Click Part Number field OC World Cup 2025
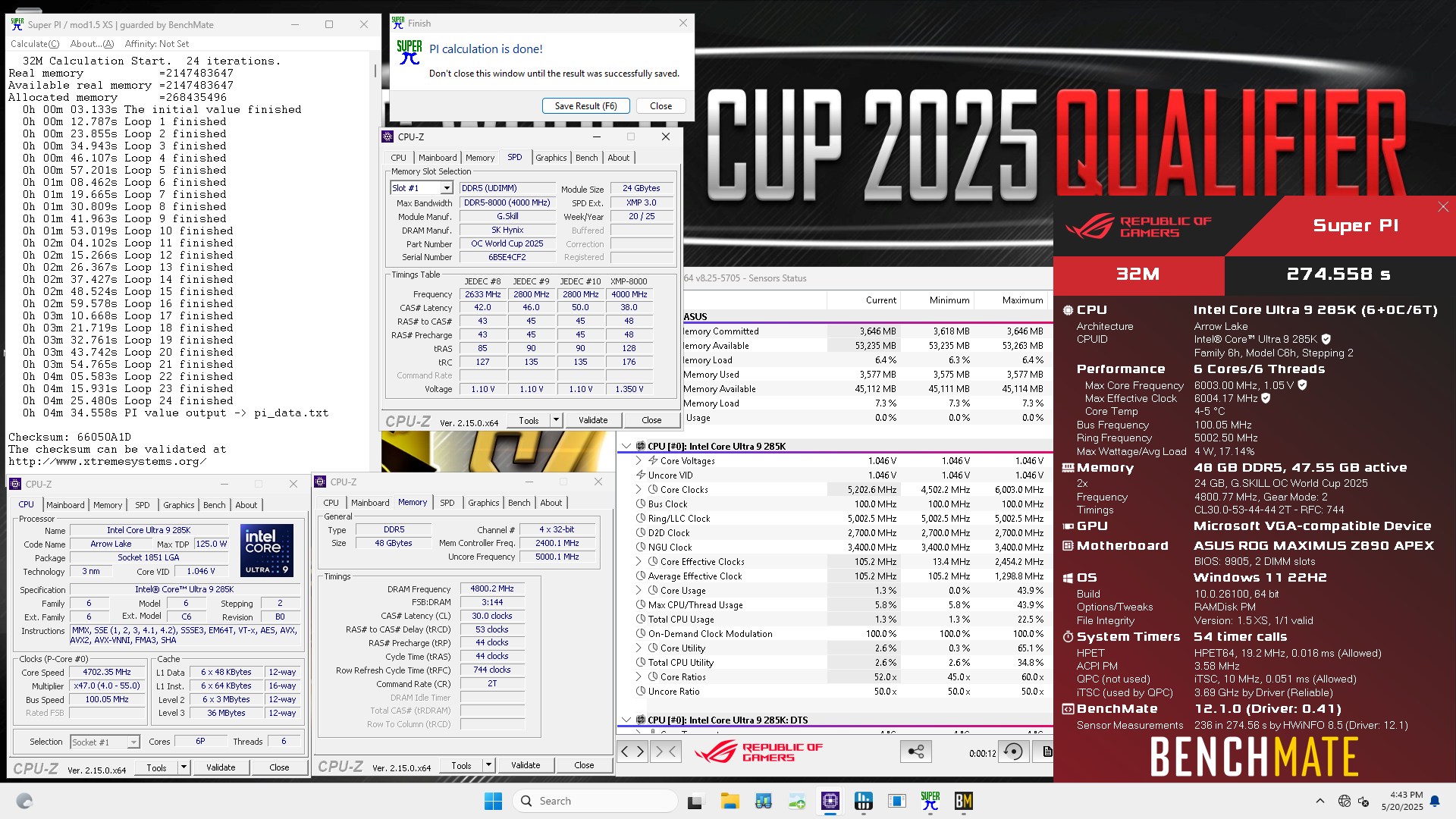Image resolution: width=1456 pixels, height=819 pixels. [x=507, y=243]
